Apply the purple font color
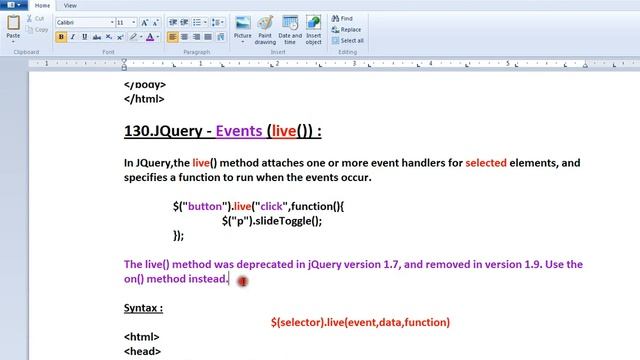The height and width of the screenshot is (360, 640). pyautogui.click(x=150, y=37)
